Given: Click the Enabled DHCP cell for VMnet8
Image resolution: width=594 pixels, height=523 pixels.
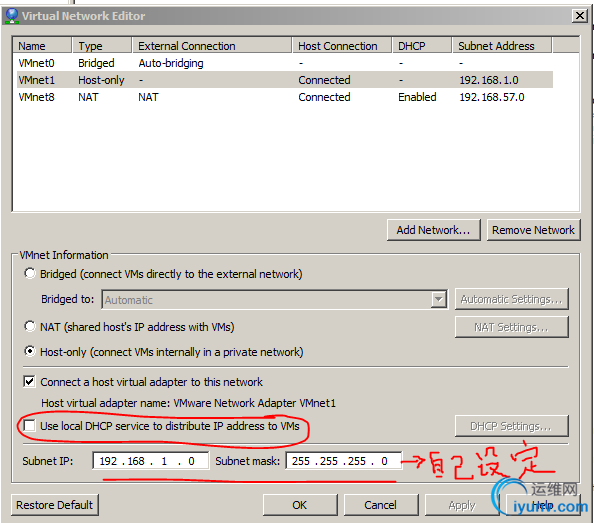Looking at the screenshot, I should (x=417, y=97).
